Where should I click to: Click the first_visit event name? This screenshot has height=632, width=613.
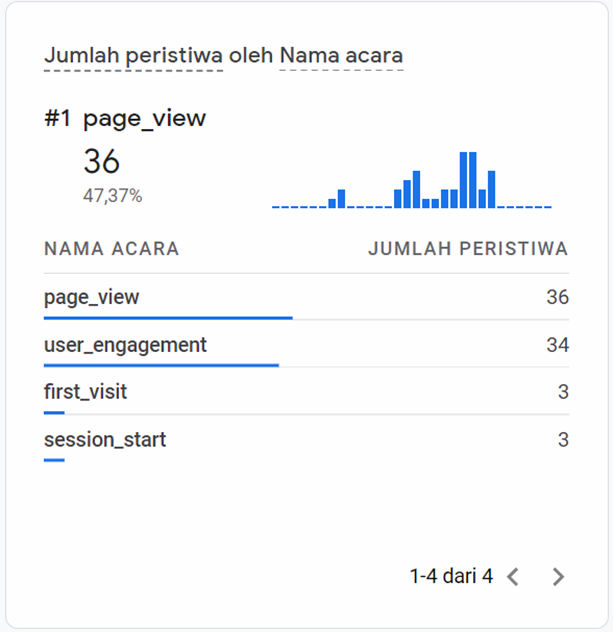(86, 392)
